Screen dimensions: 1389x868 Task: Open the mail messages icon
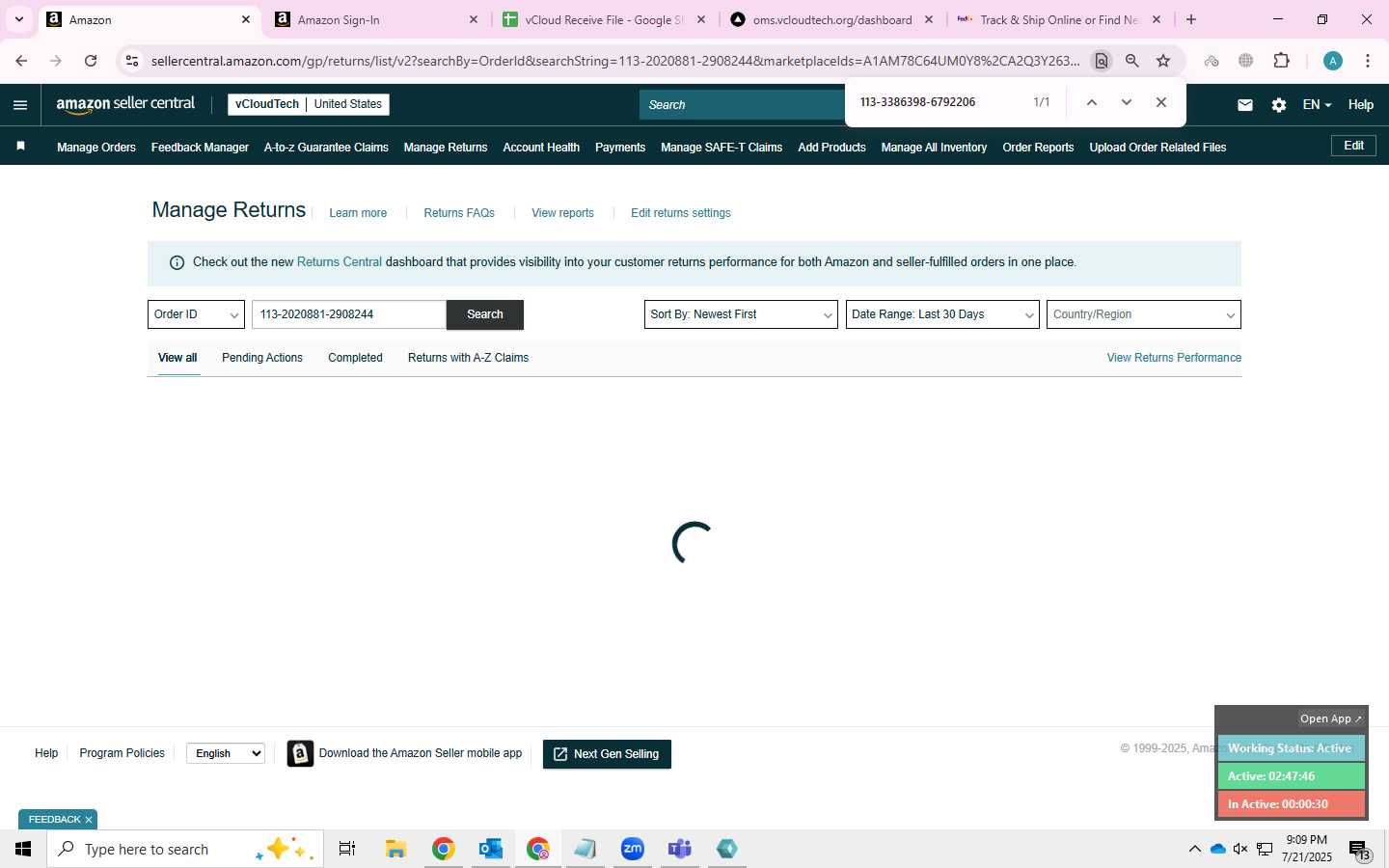click(x=1245, y=105)
